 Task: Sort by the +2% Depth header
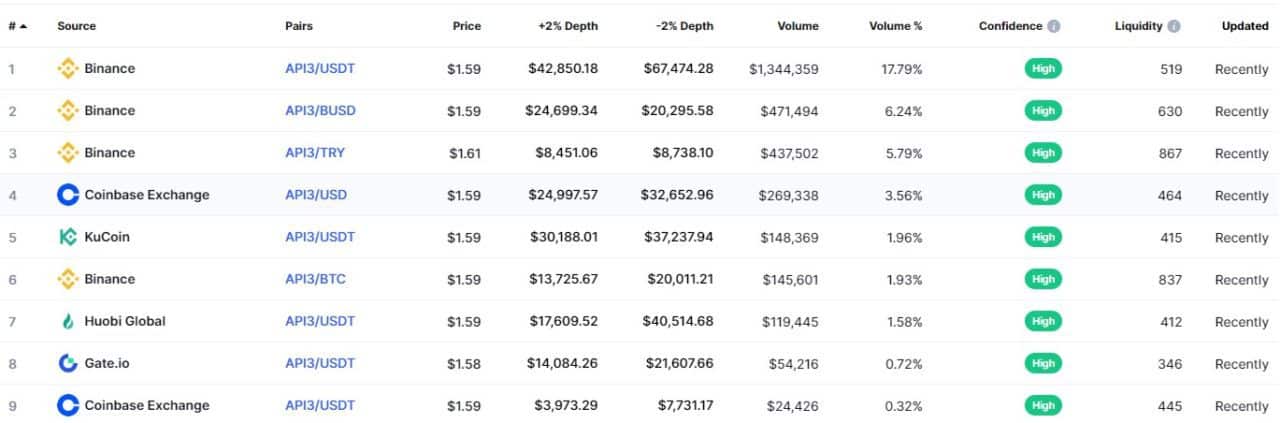568,26
